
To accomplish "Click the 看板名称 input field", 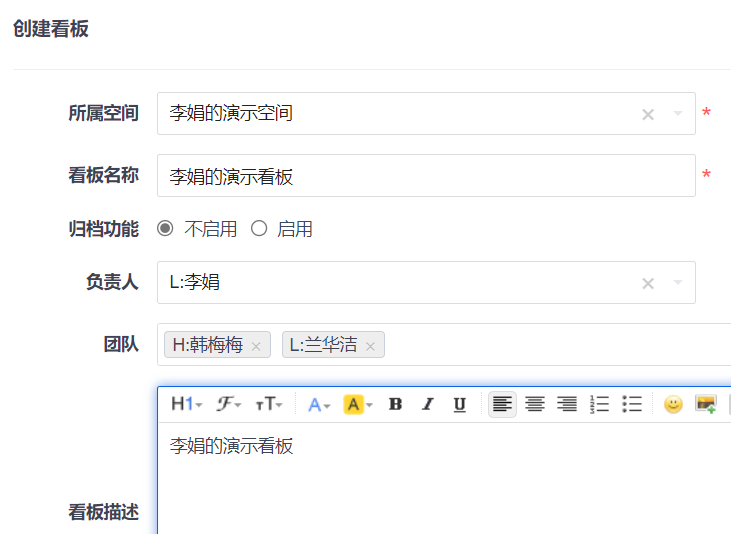I will [x=426, y=175].
